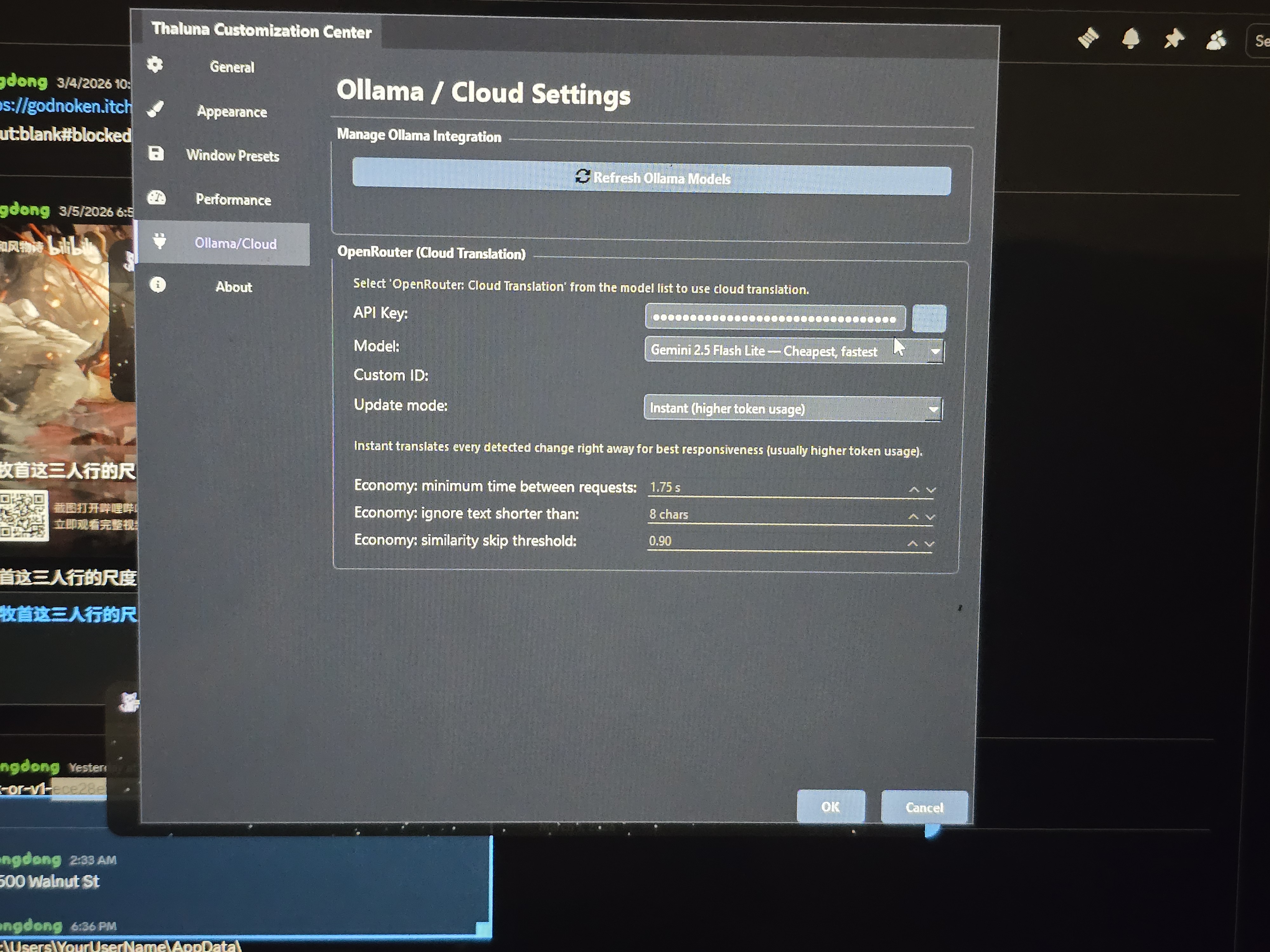Click the Window Presets save icon
The width and height of the screenshot is (1270, 952).
coord(156,153)
